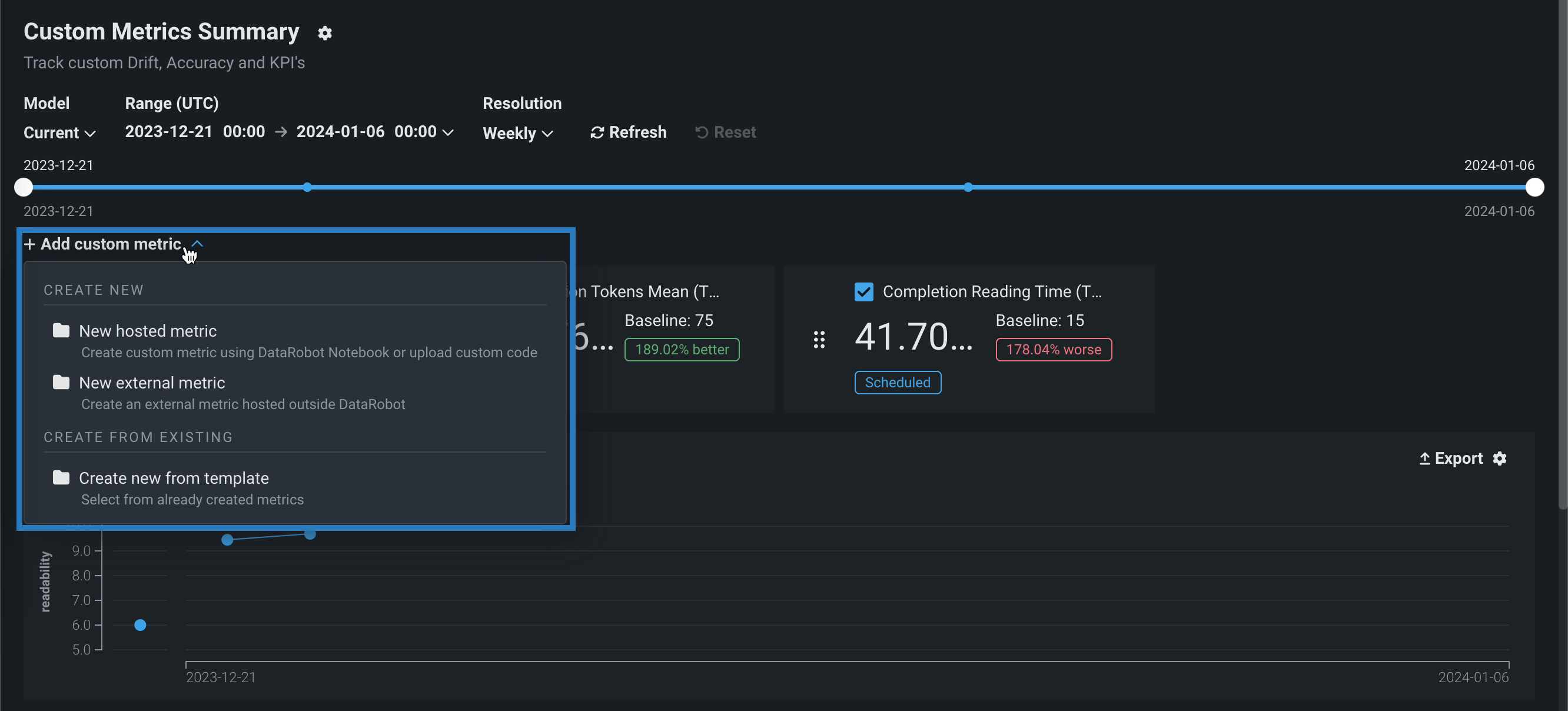1568x711 pixels.
Task: Select New hosted metric menu entry
Action: (x=148, y=331)
